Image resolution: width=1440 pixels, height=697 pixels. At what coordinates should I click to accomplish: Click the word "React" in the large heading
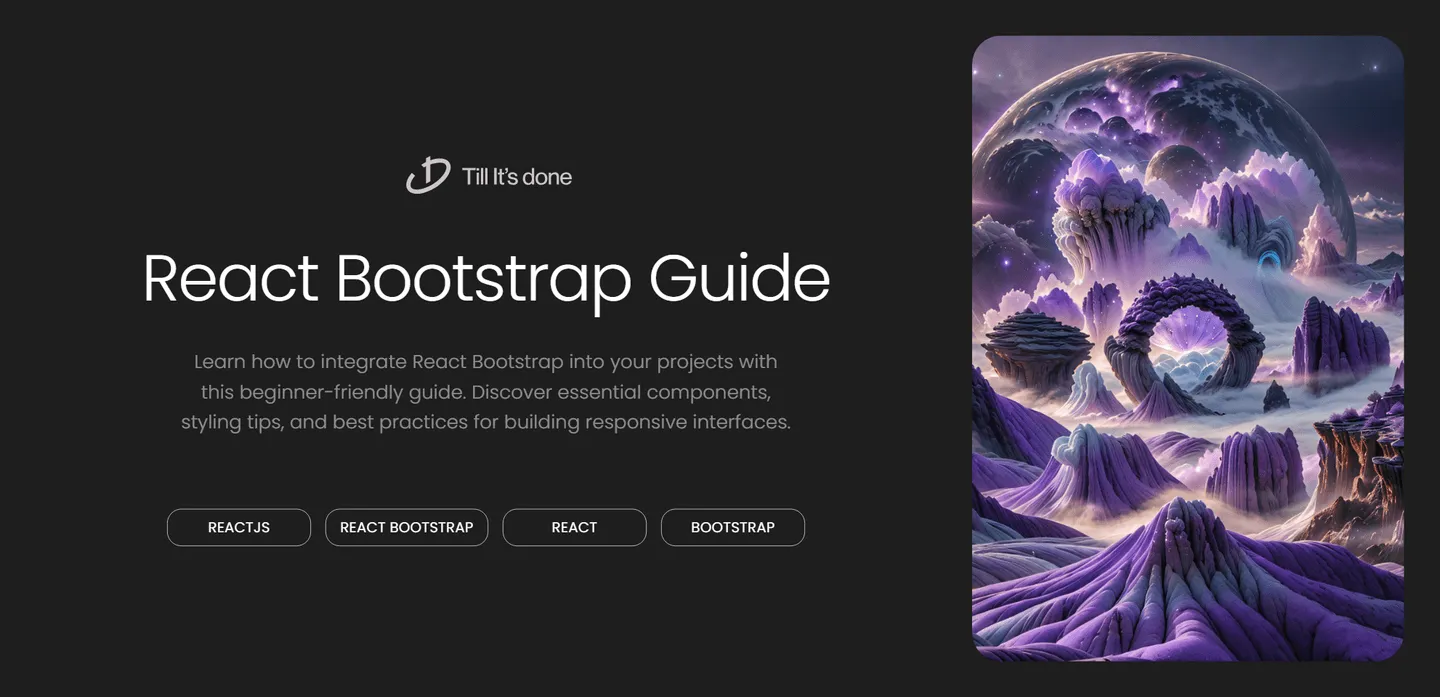pyautogui.click(x=230, y=279)
